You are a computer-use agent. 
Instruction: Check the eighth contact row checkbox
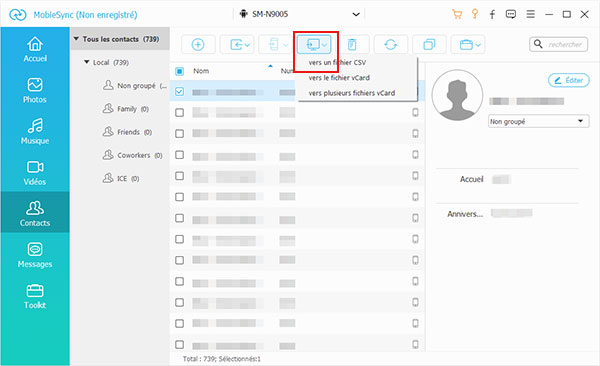[x=179, y=239]
